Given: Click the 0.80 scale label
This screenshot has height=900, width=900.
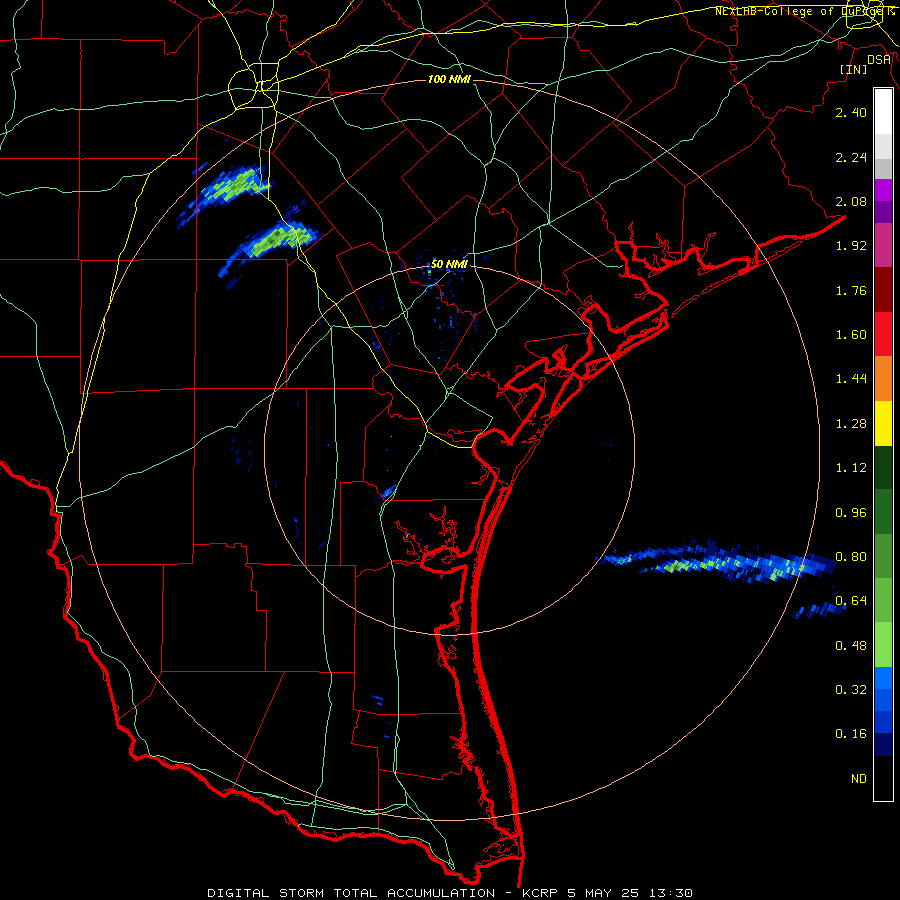Looking at the screenshot, I should 851,557.
